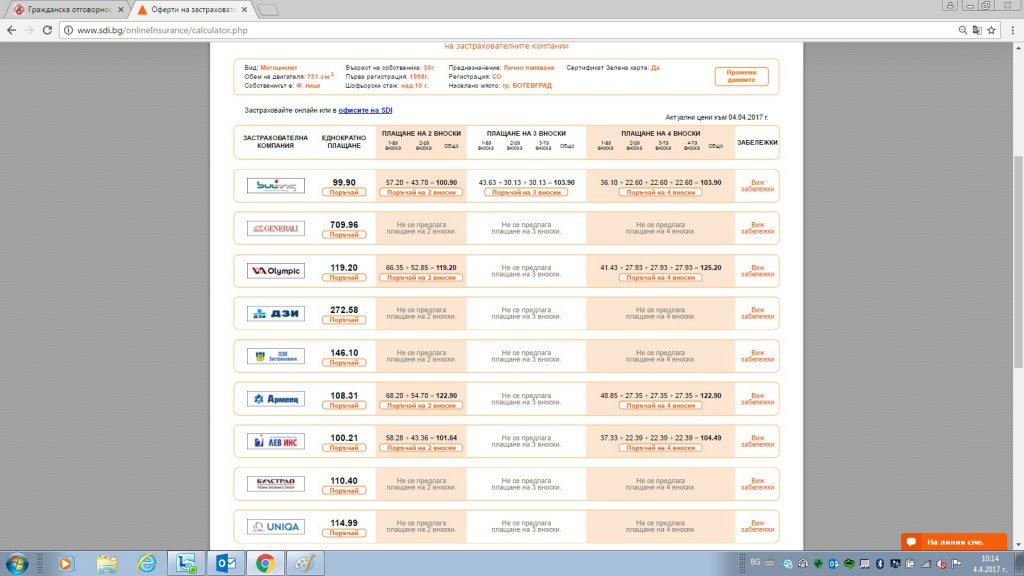
Task: Click the address bar URL field
Action: pyautogui.click(x=509, y=30)
